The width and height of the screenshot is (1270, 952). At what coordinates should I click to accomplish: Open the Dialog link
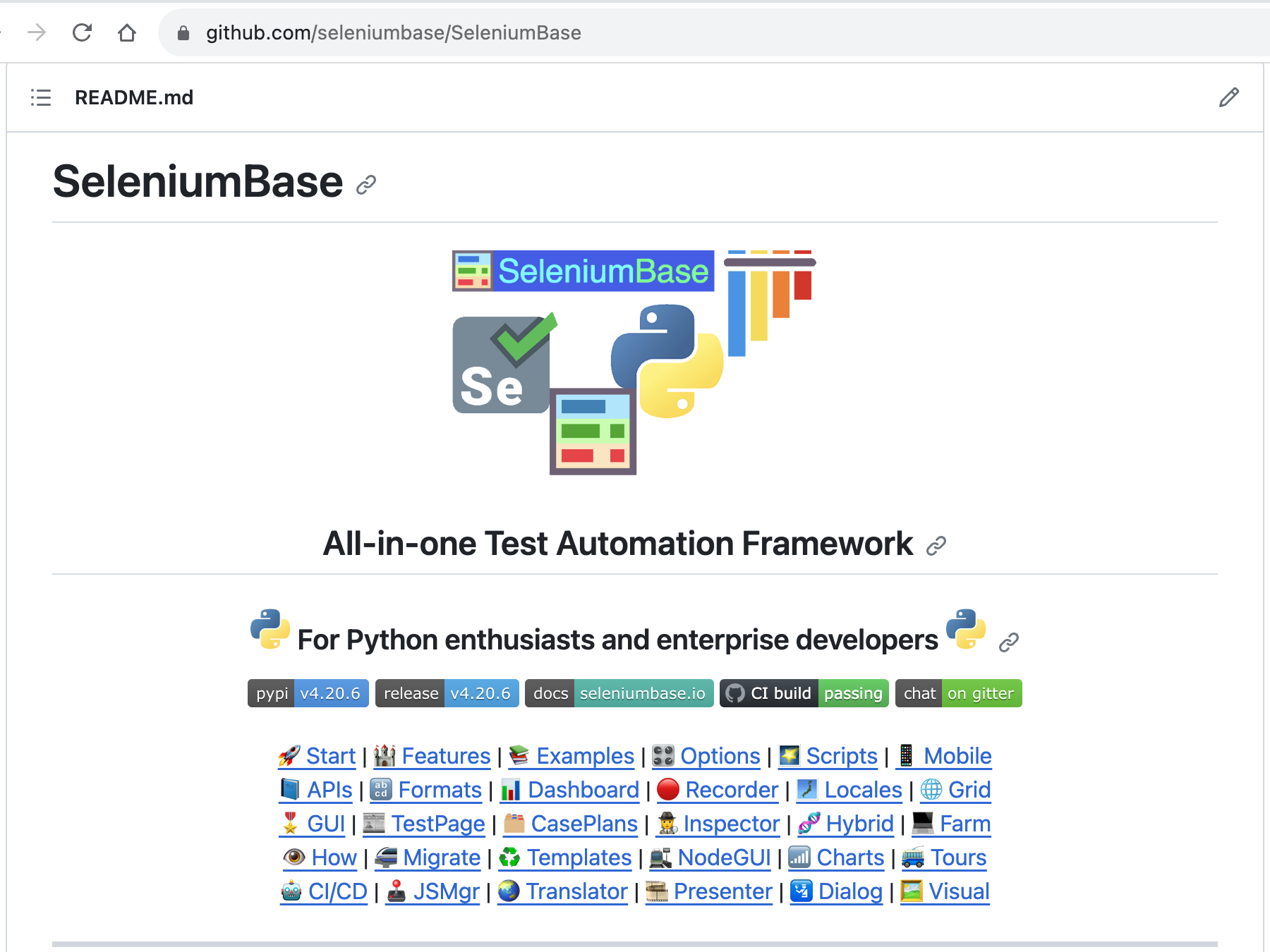click(837, 891)
